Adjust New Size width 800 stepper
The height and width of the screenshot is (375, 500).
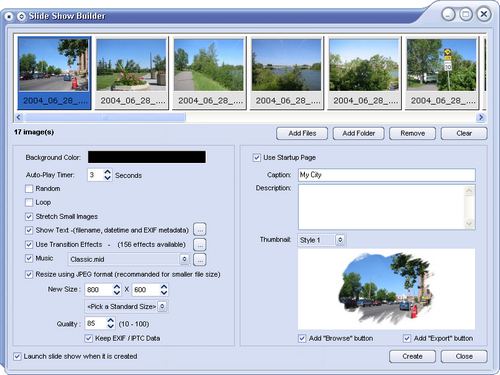point(116,289)
